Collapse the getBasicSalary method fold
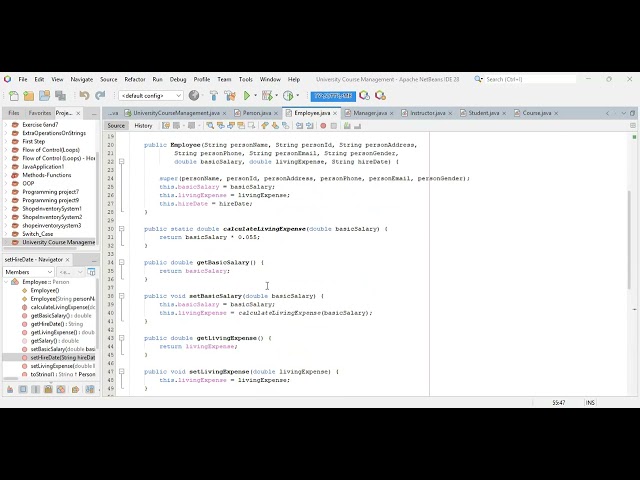Viewport: 640px width, 480px height. [122, 262]
